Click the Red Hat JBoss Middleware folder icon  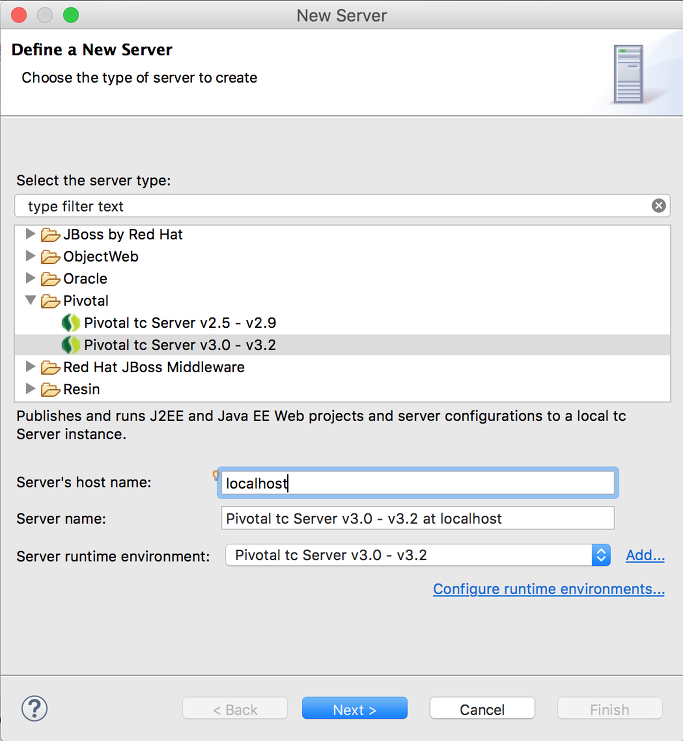tap(50, 367)
